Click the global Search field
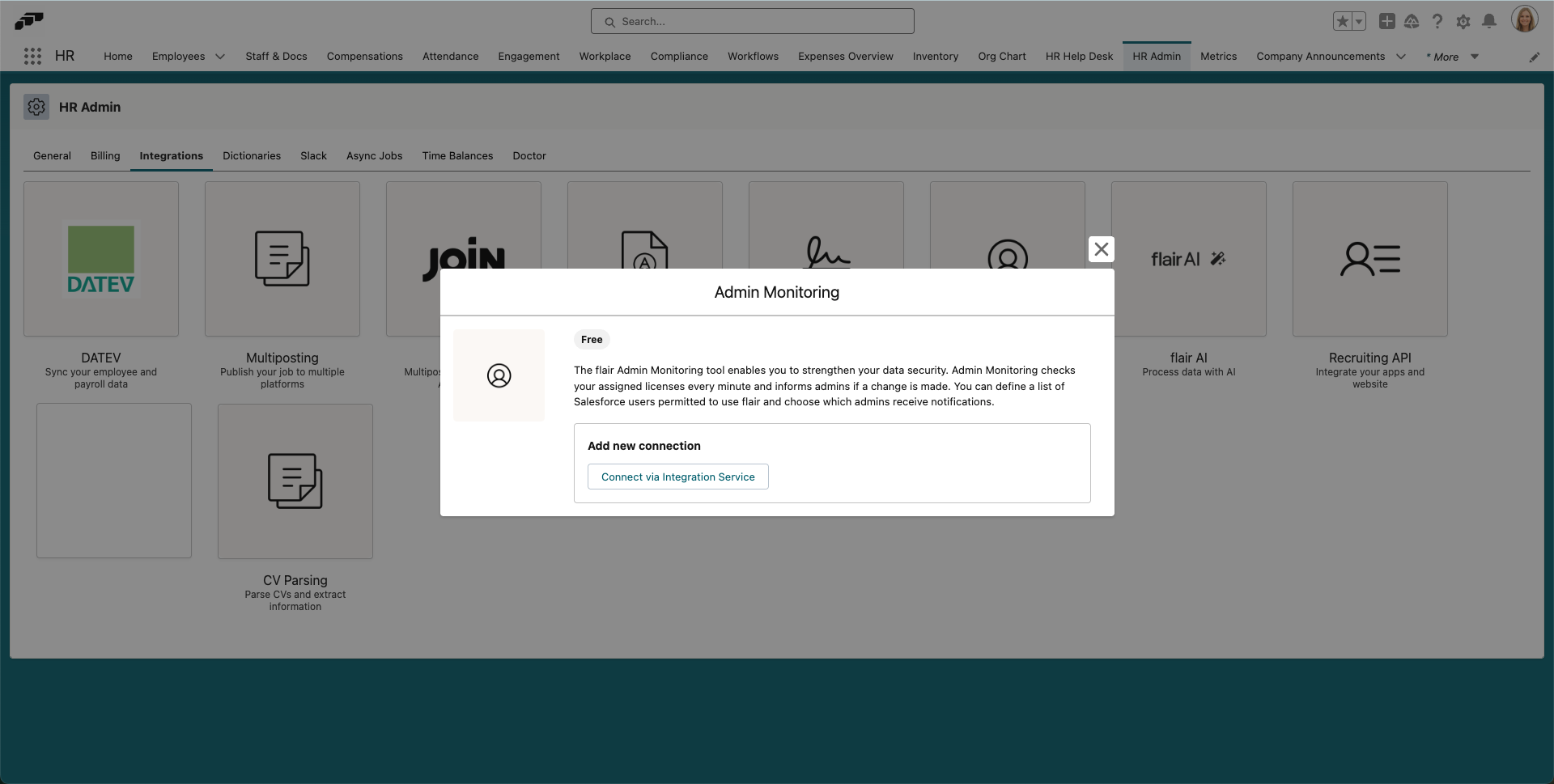Image resolution: width=1554 pixels, height=784 pixels. pos(753,22)
